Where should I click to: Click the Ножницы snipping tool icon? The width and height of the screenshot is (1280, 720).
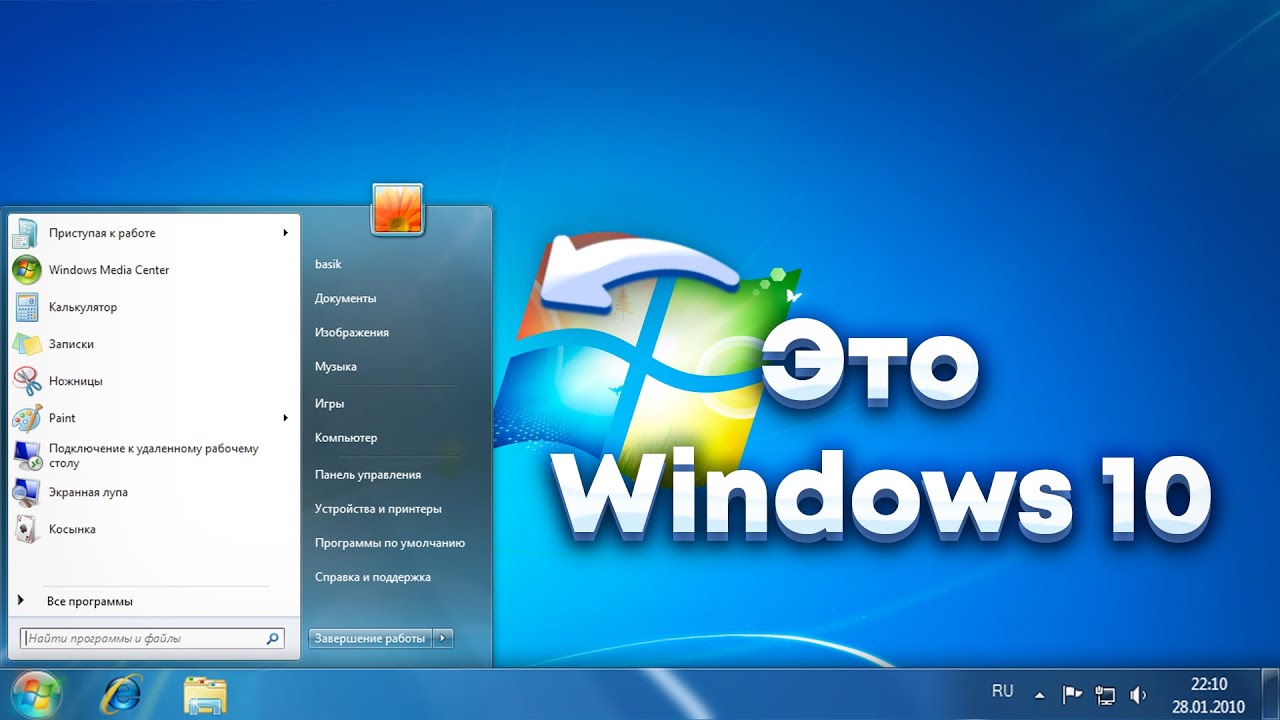25,381
